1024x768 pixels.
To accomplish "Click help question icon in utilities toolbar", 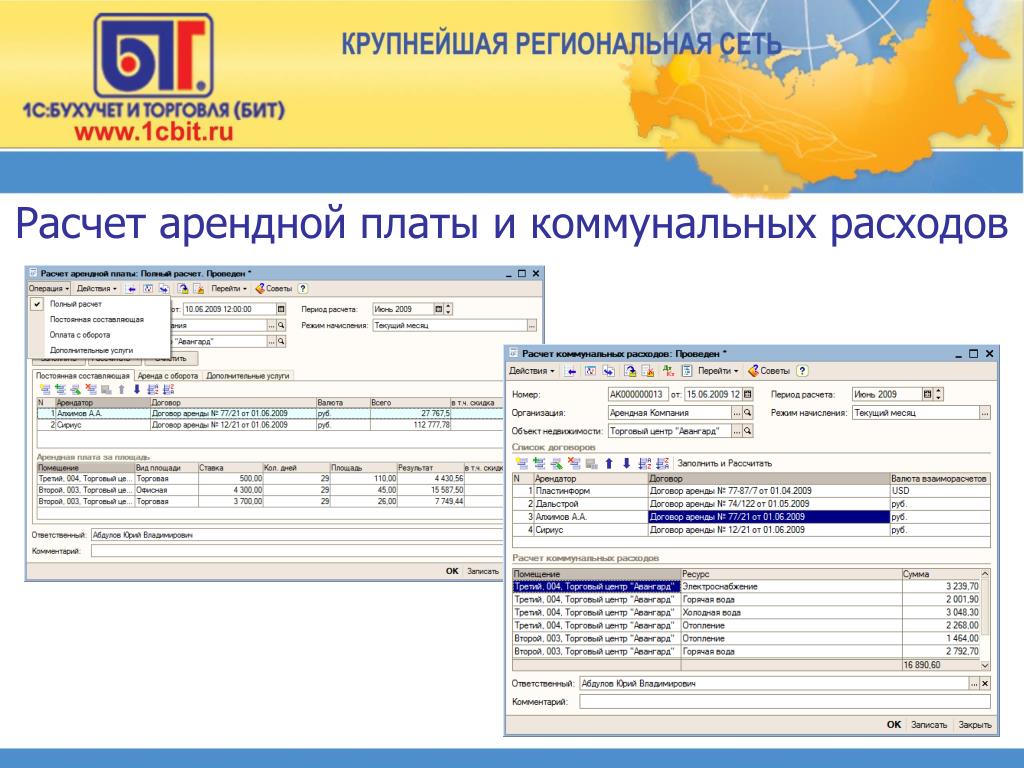I will click(803, 371).
